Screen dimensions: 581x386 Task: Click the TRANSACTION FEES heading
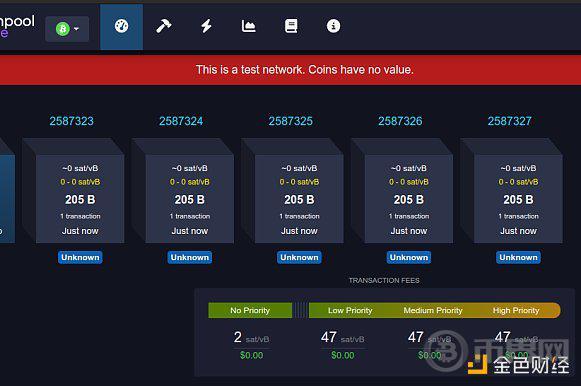(x=384, y=280)
